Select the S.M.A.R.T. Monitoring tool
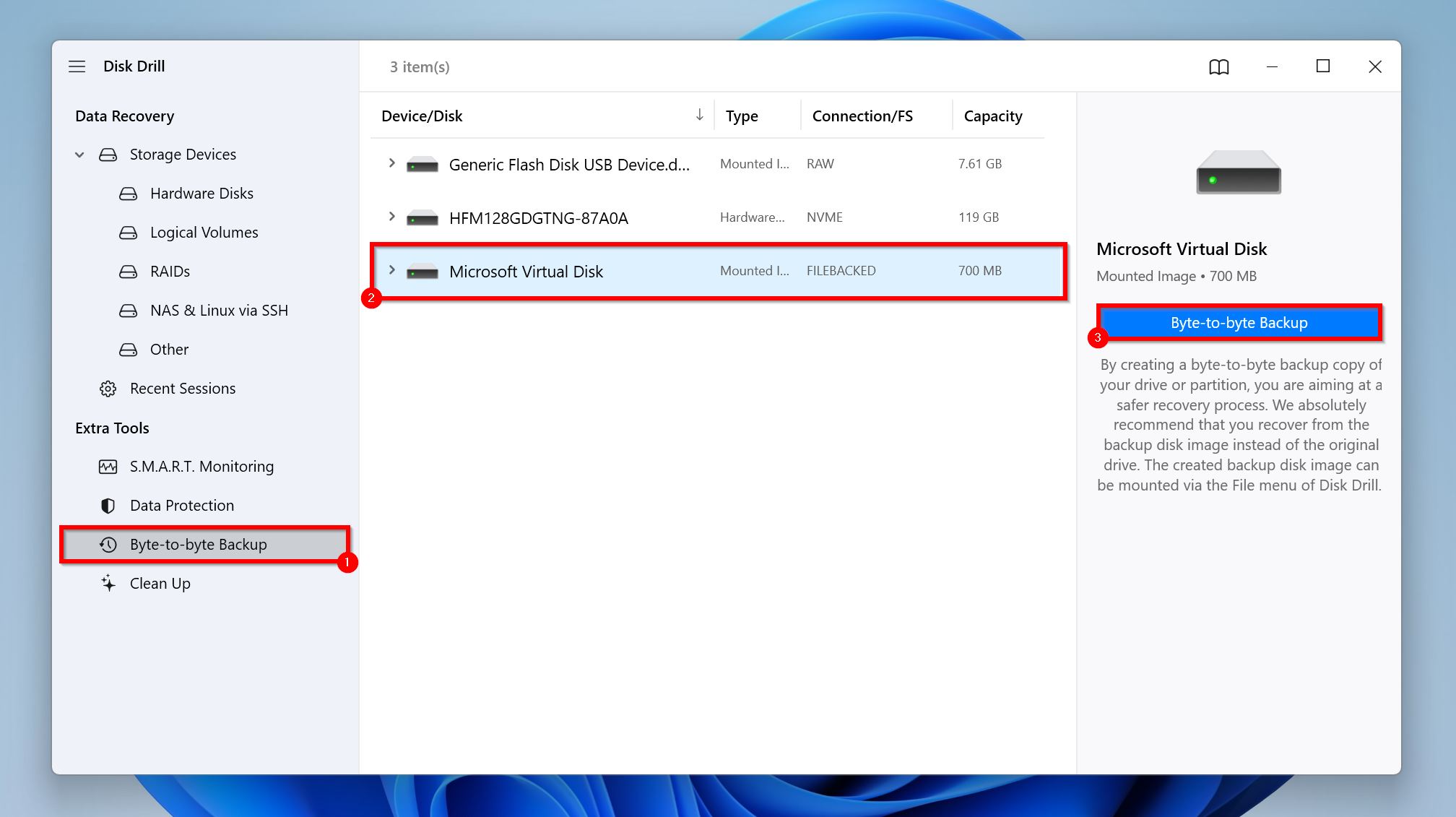This screenshot has width=1456, height=817. pos(202,465)
